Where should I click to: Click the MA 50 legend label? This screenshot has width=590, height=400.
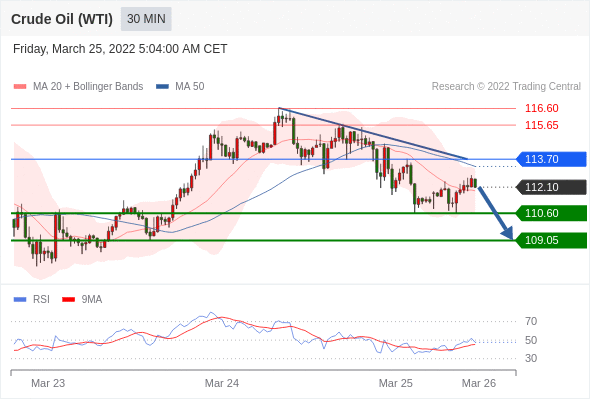tap(190, 87)
